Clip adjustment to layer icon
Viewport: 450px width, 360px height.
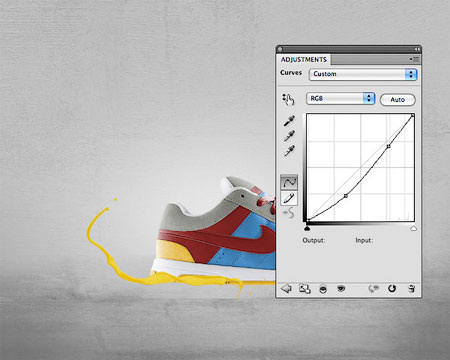pyautogui.click(x=323, y=289)
